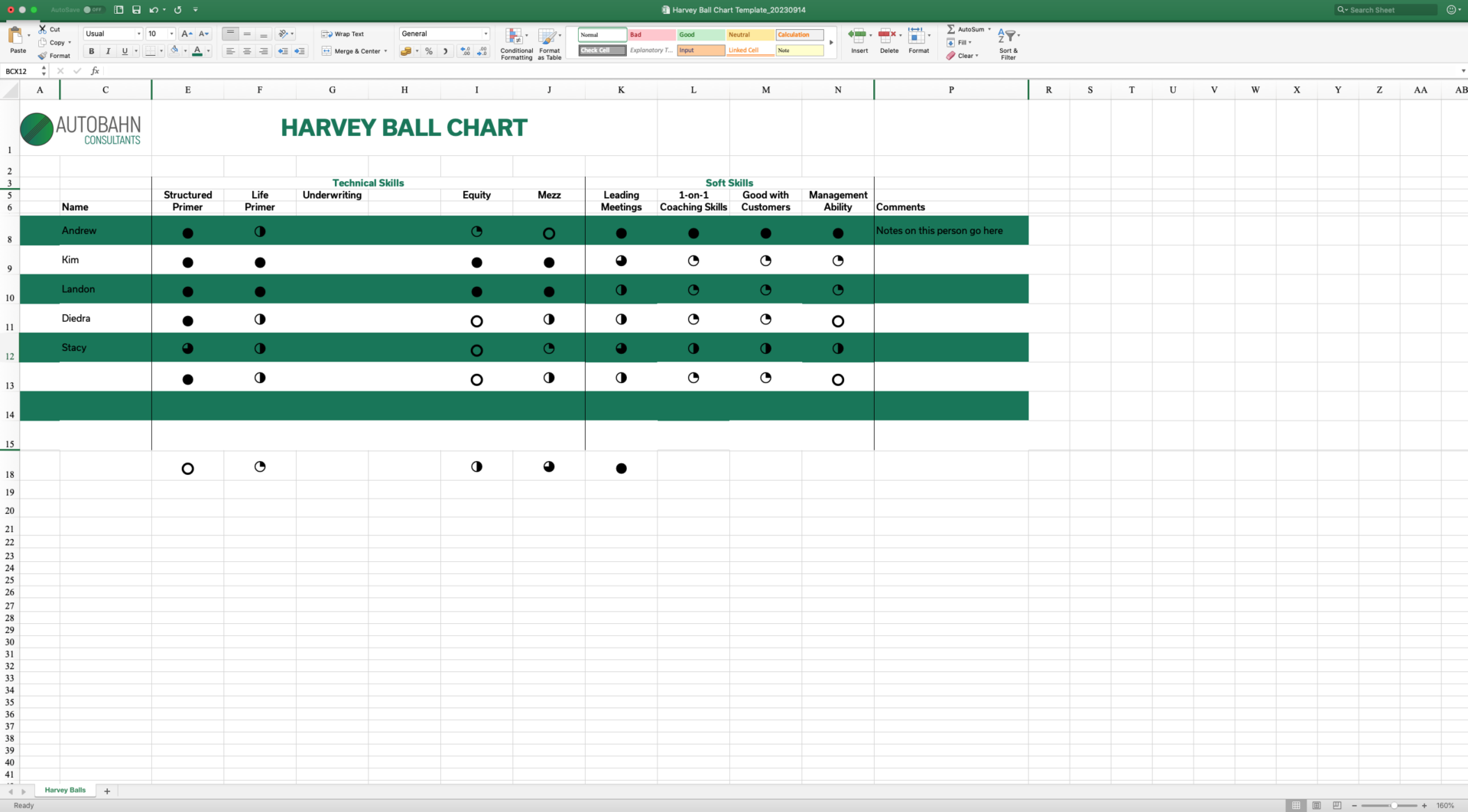This screenshot has width=1468, height=812.
Task: Open the font color picker
Action: 197,51
